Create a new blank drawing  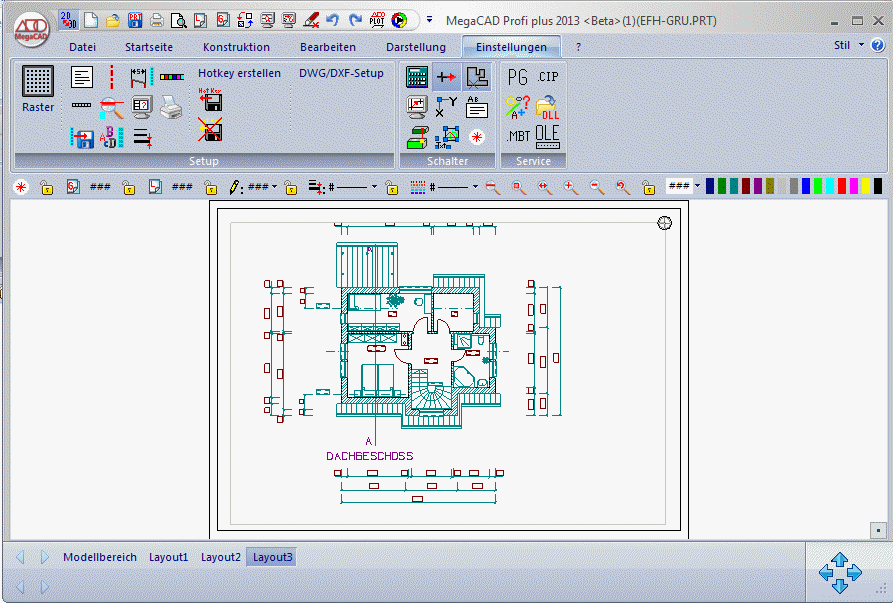[91, 20]
